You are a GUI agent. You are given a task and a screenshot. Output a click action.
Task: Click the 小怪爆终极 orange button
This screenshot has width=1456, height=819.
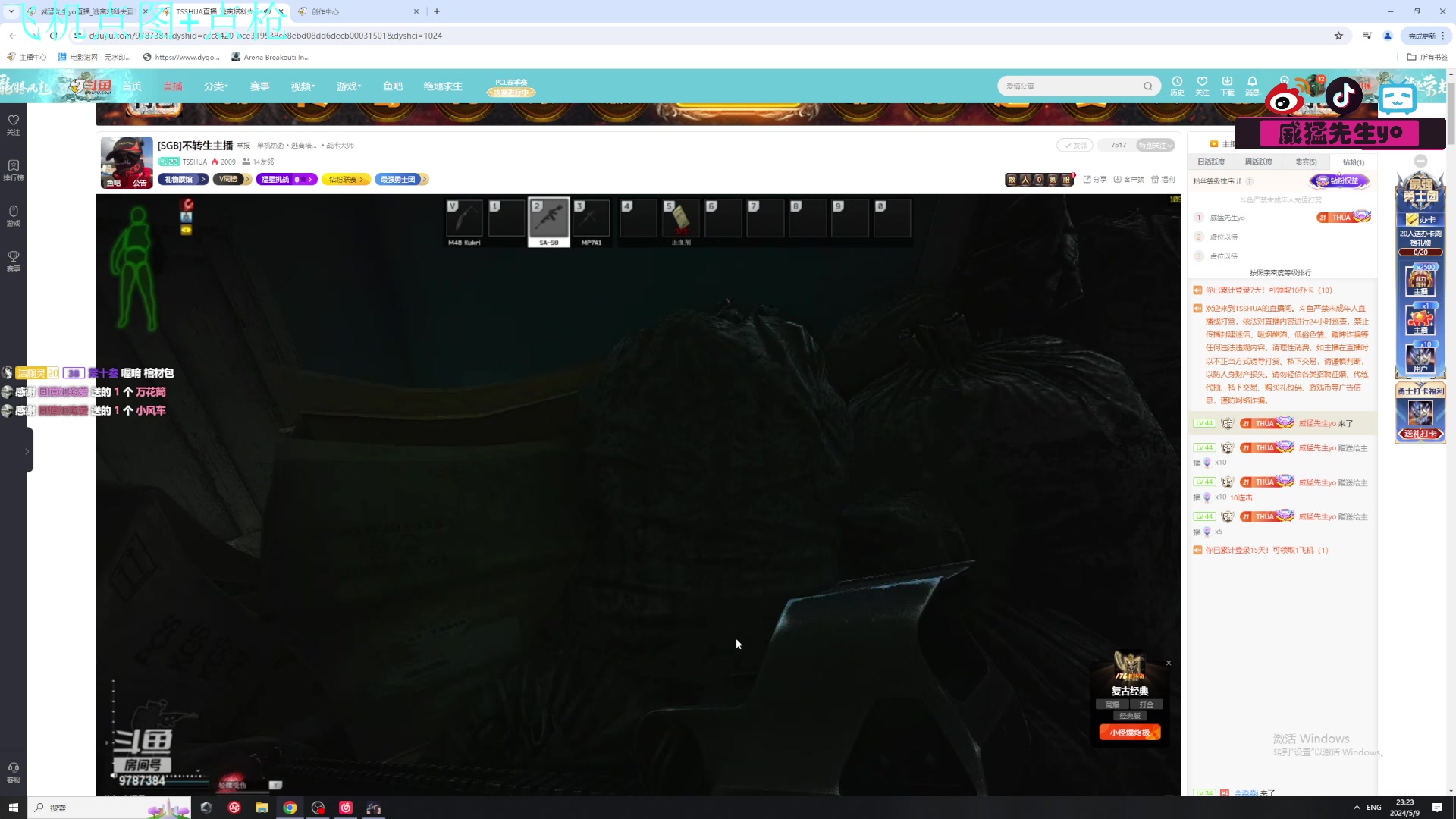click(x=1129, y=733)
